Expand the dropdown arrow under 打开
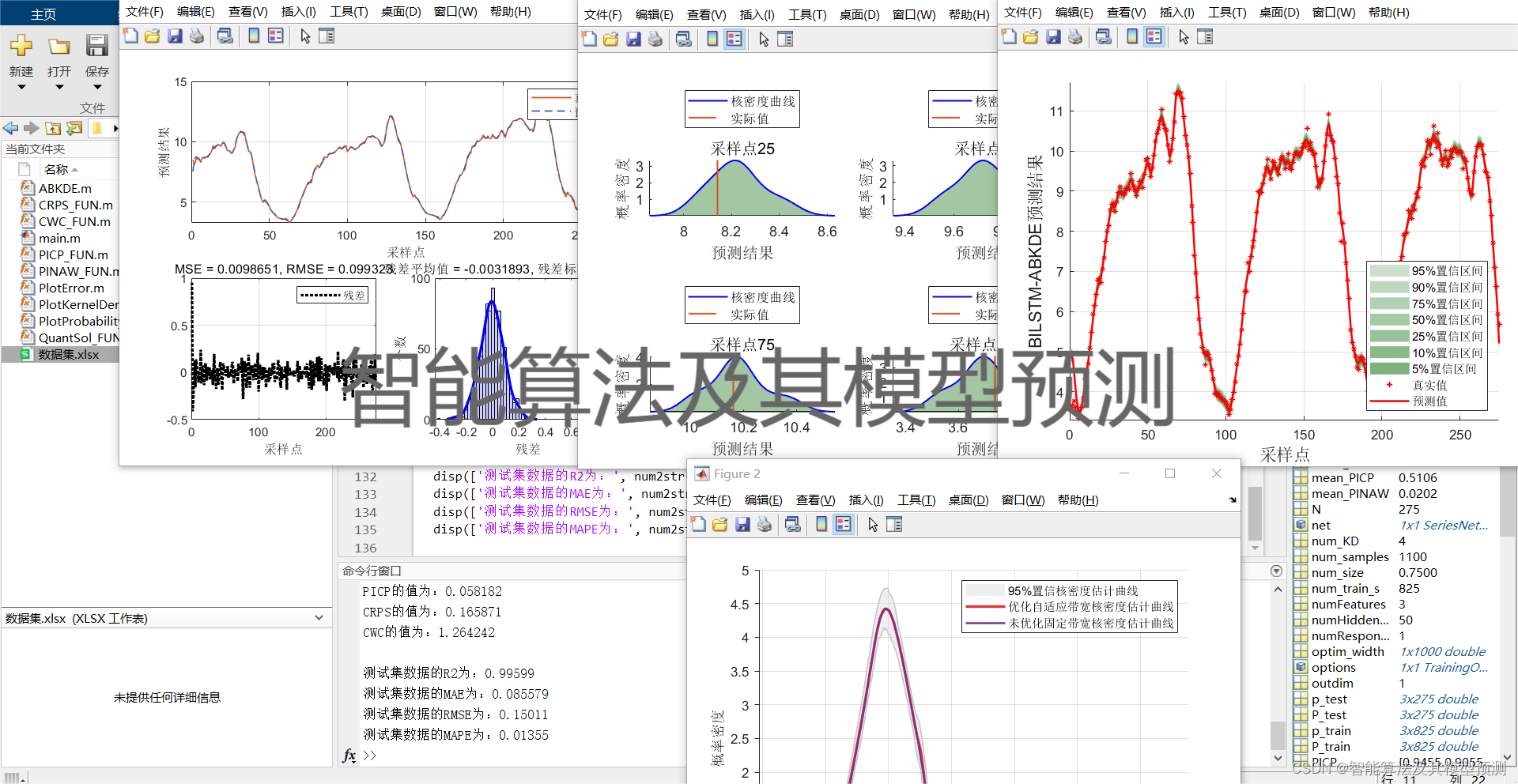1518x784 pixels. [x=59, y=87]
